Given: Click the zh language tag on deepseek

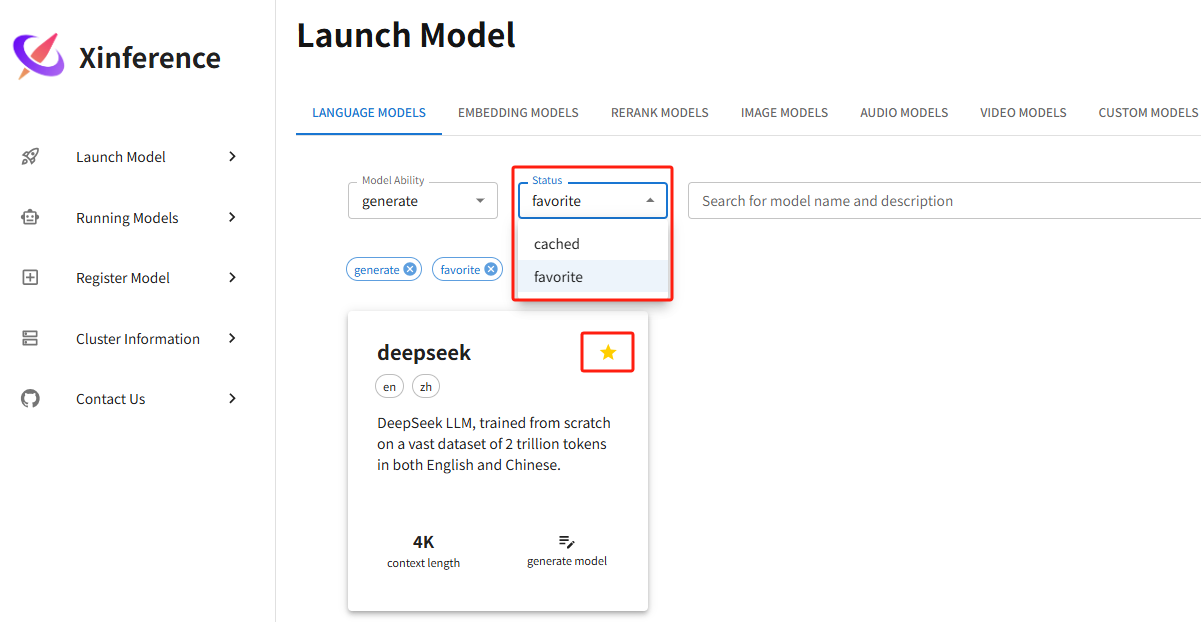Looking at the screenshot, I should [426, 387].
